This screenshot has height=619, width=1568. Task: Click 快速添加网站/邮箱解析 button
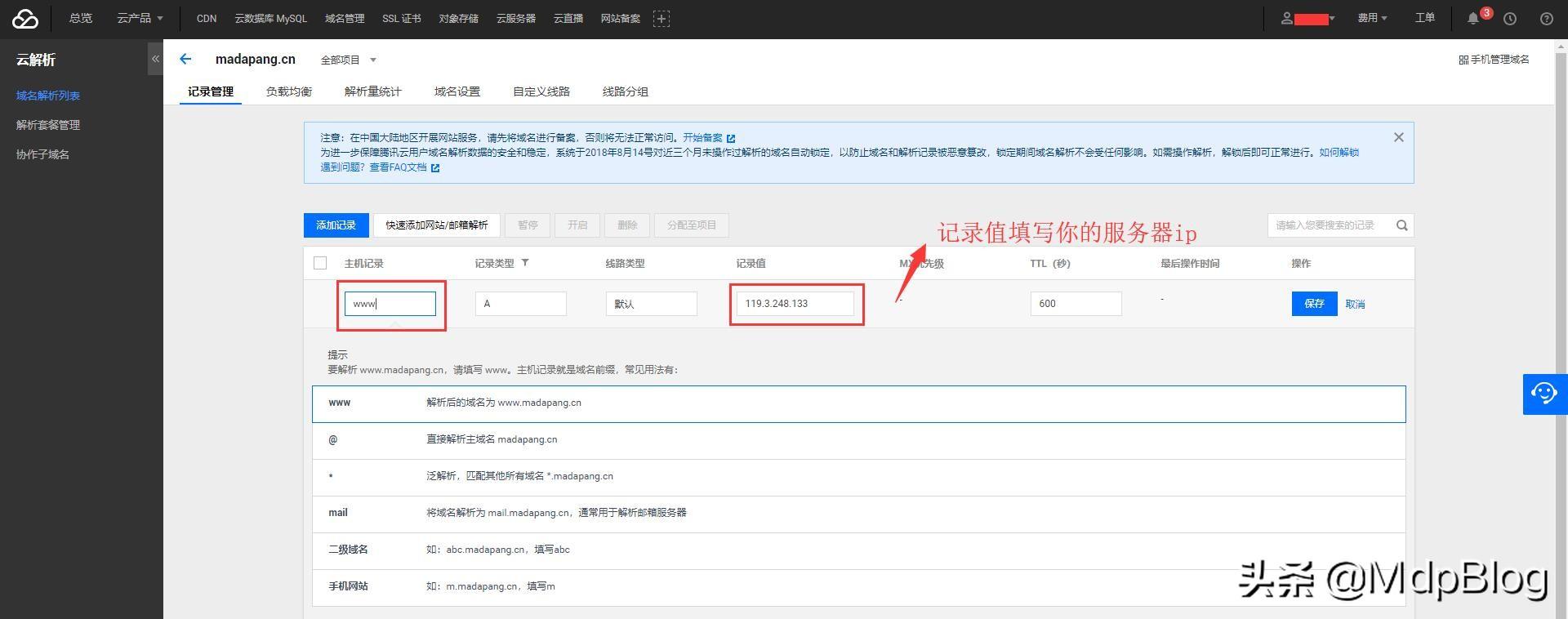(x=437, y=225)
